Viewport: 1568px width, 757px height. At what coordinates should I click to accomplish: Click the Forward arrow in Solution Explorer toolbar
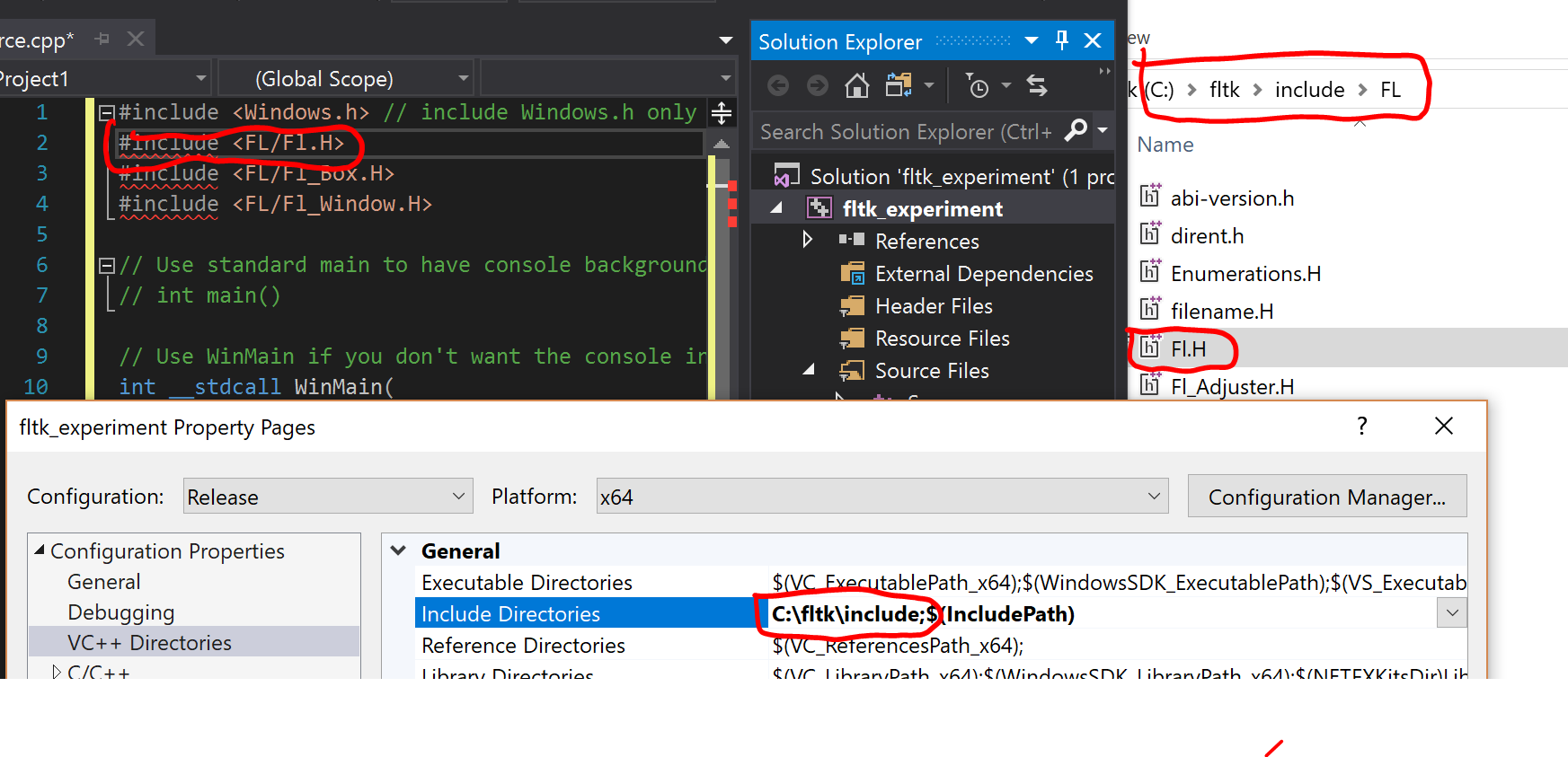[818, 85]
